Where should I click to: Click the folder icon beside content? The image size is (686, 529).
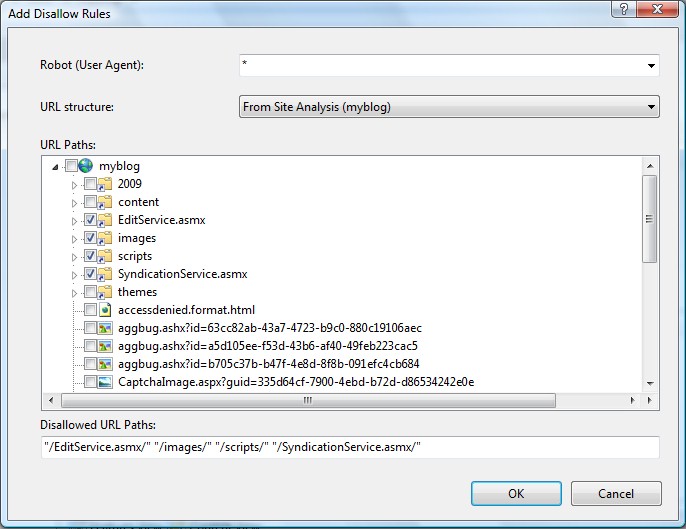pos(105,202)
